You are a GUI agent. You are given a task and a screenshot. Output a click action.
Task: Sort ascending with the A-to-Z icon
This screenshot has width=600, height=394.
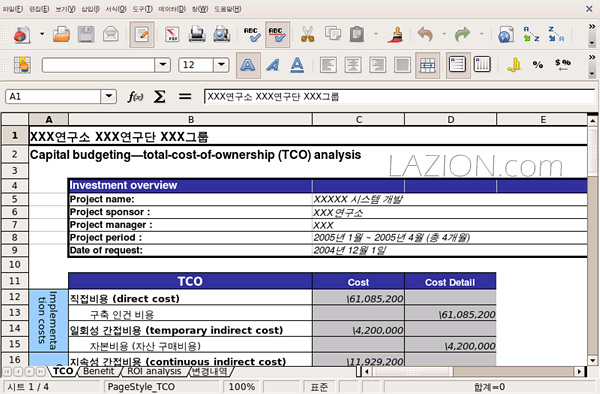pos(531,34)
